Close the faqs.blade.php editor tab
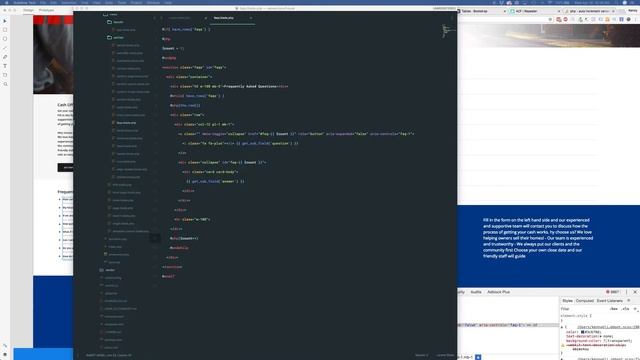 (251, 18)
